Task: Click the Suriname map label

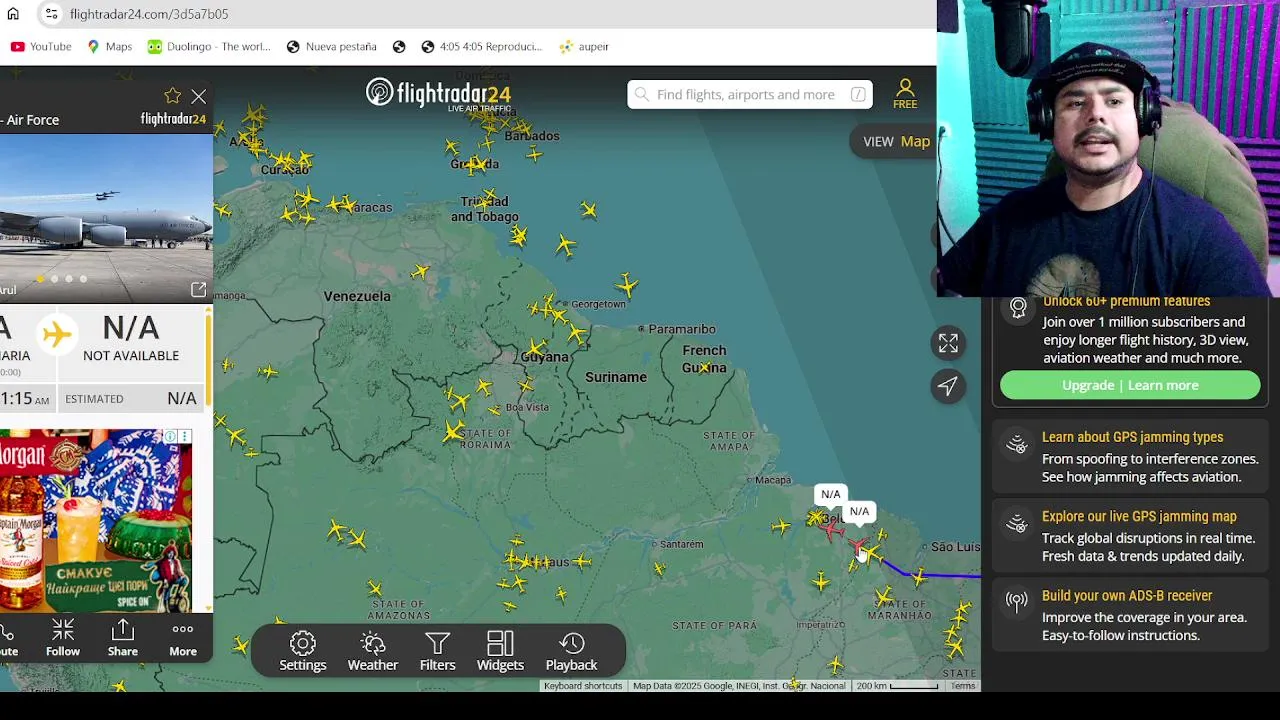Action: point(616,377)
